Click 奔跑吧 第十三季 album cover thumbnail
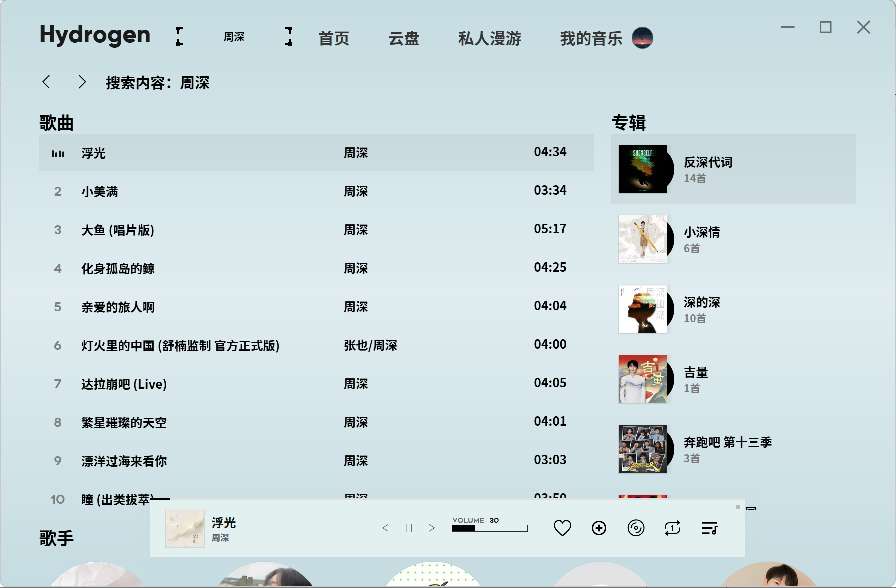896x588 pixels. tap(643, 449)
